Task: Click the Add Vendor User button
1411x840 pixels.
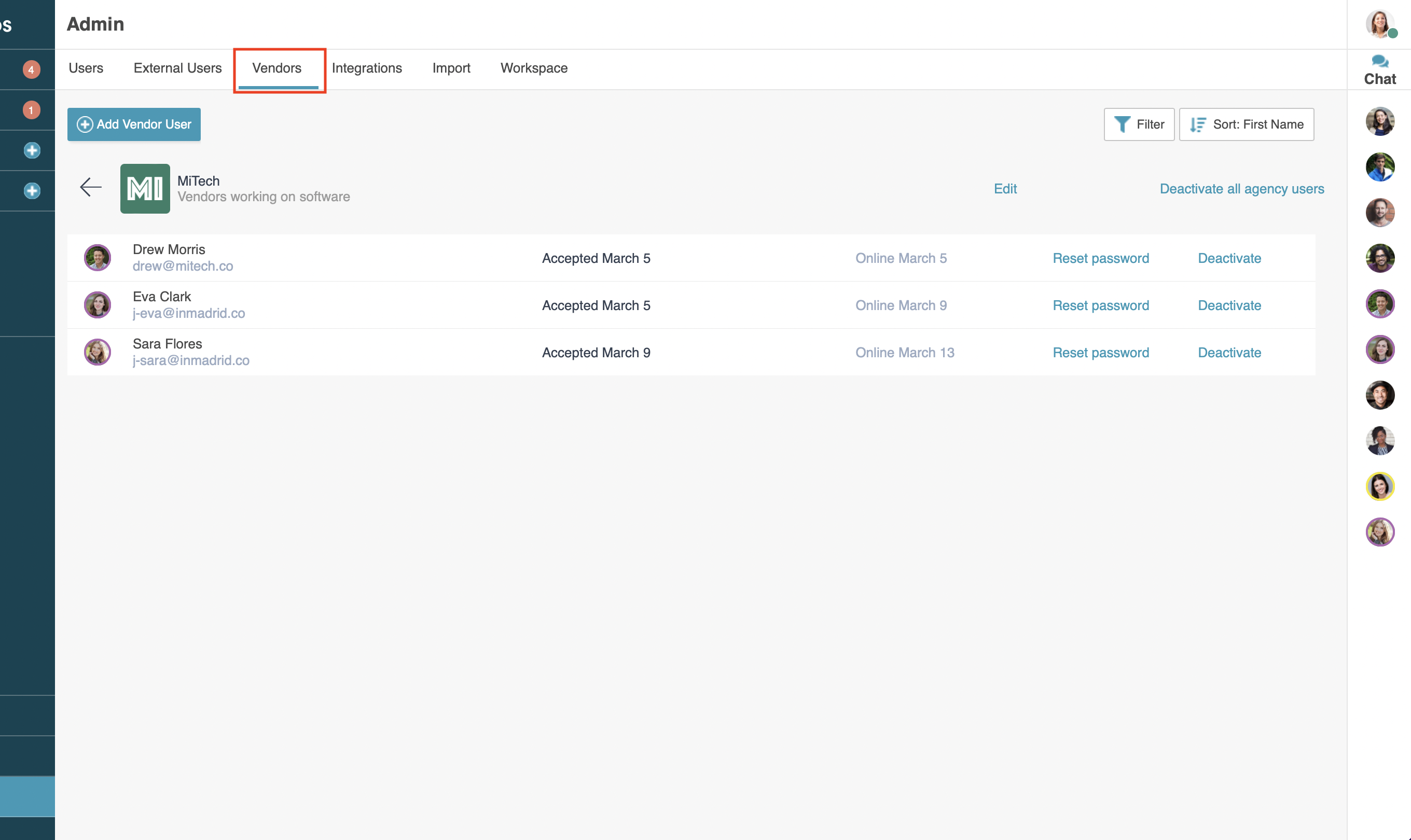Action: (134, 124)
